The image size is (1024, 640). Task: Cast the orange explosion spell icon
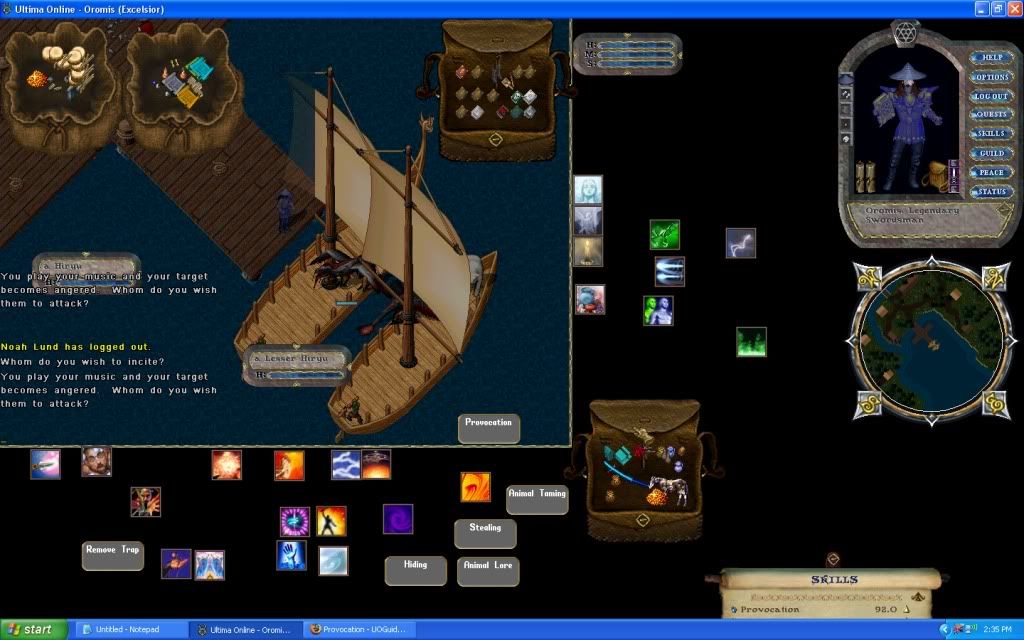(x=227, y=465)
